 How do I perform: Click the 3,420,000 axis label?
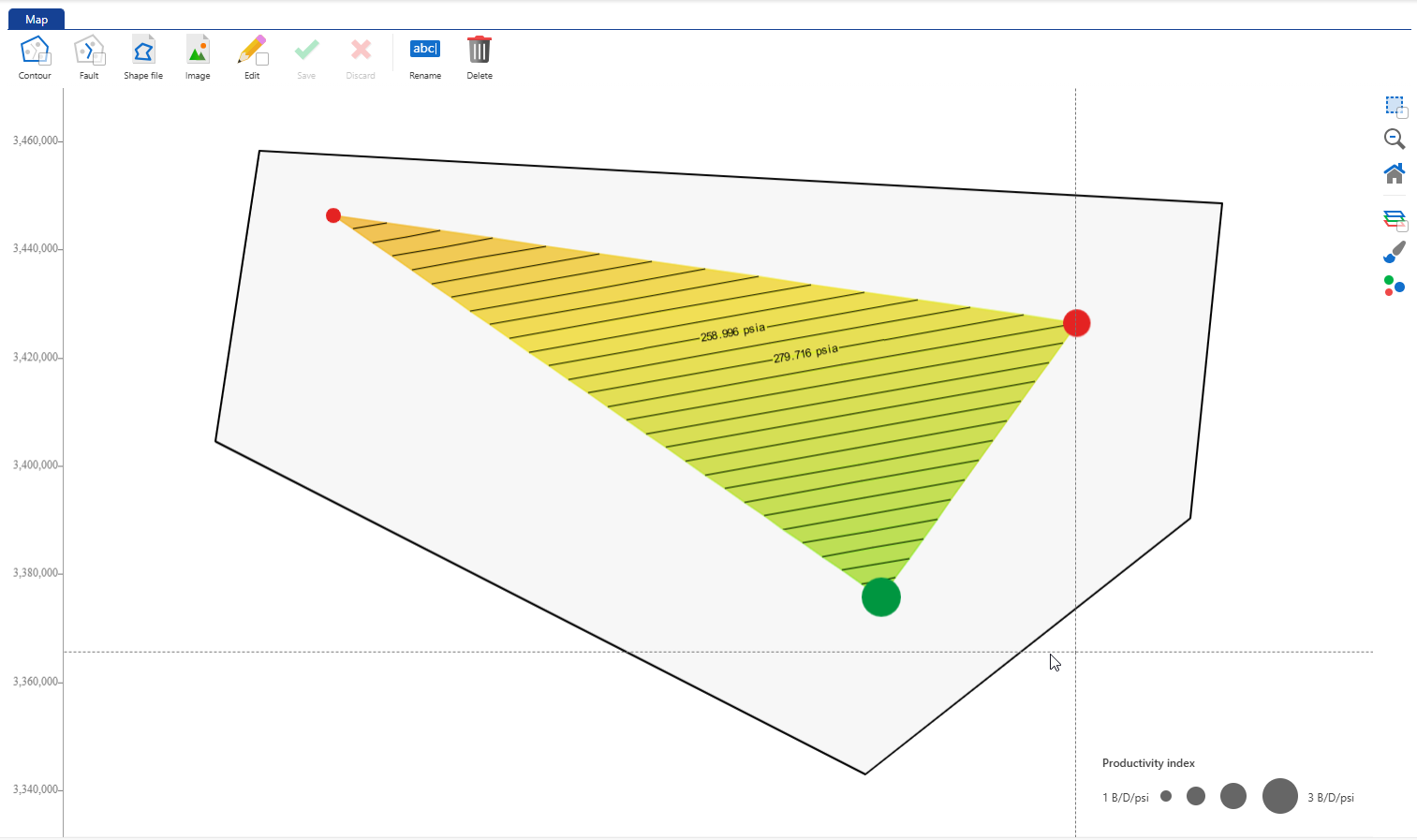pyautogui.click(x=36, y=357)
